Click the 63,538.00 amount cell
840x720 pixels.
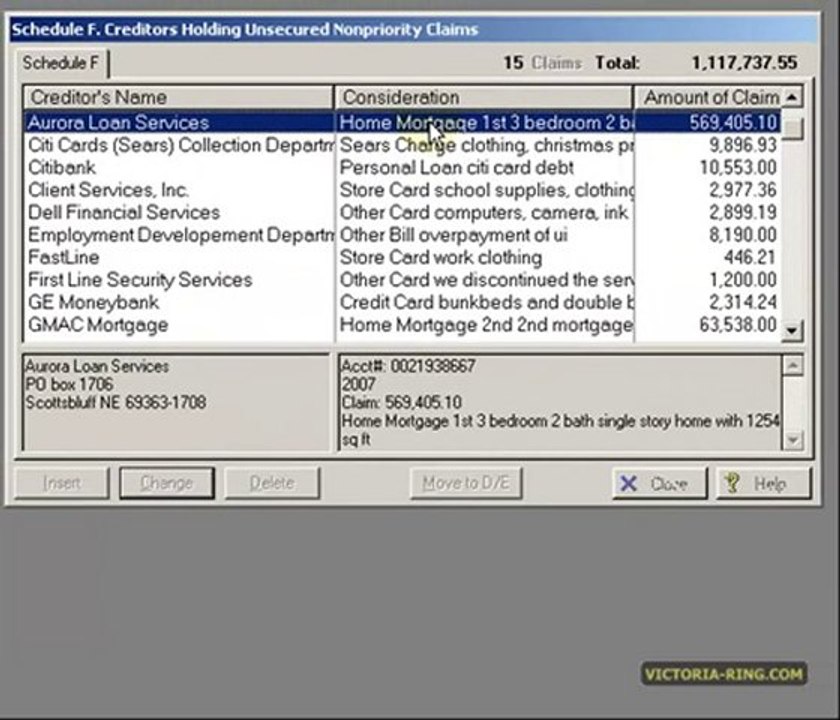click(x=708, y=325)
